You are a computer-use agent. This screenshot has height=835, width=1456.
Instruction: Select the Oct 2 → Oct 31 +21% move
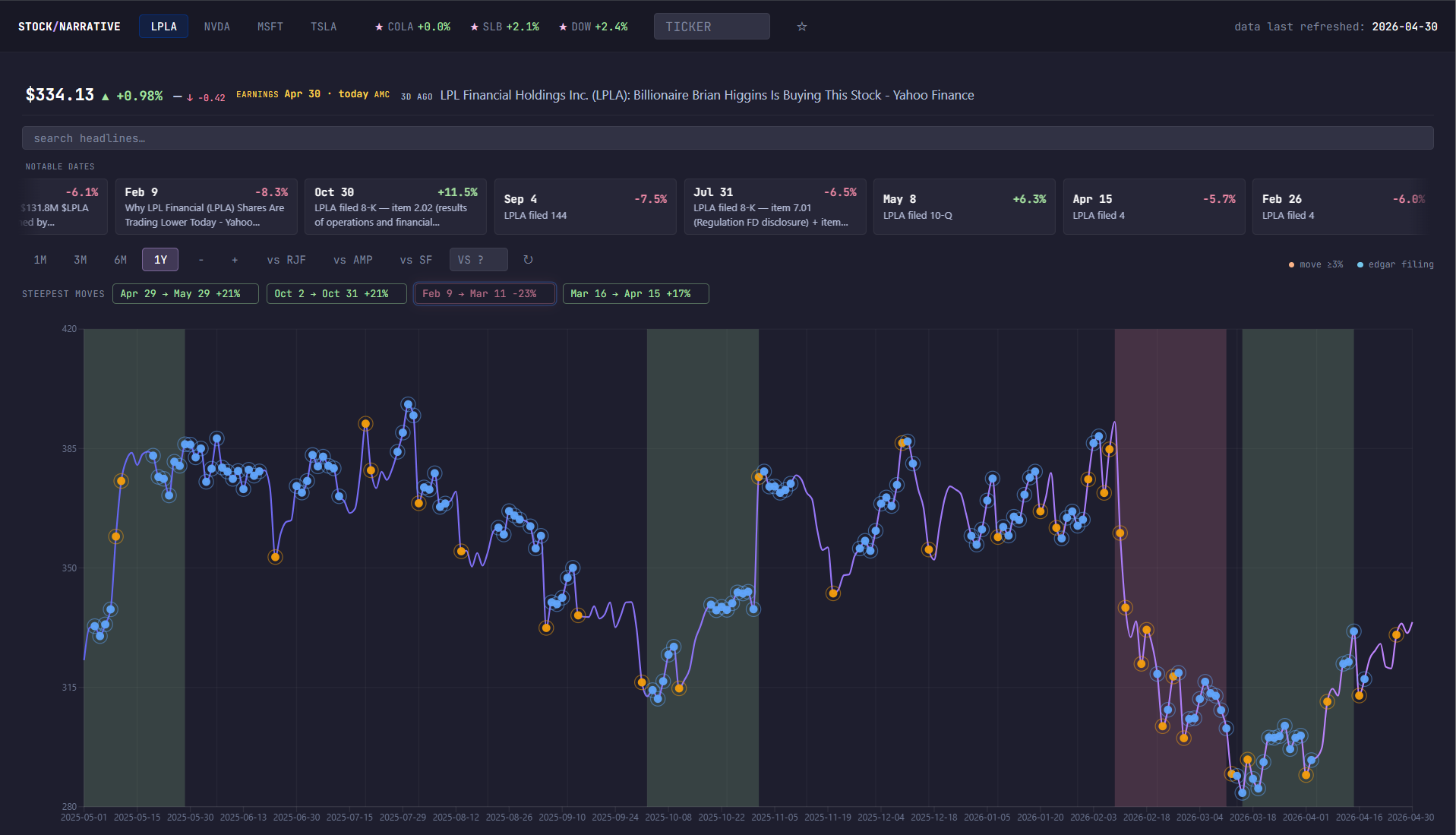point(336,293)
